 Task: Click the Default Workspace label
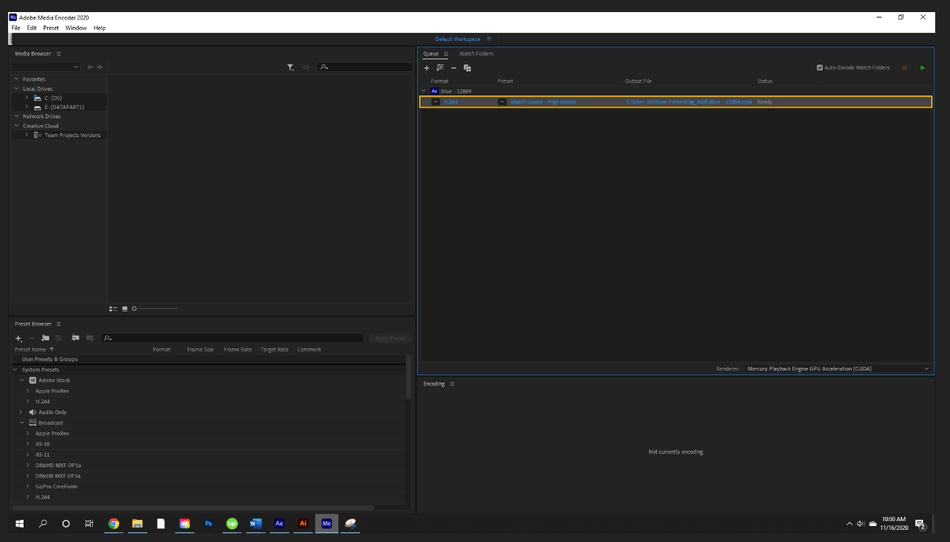(x=457, y=39)
